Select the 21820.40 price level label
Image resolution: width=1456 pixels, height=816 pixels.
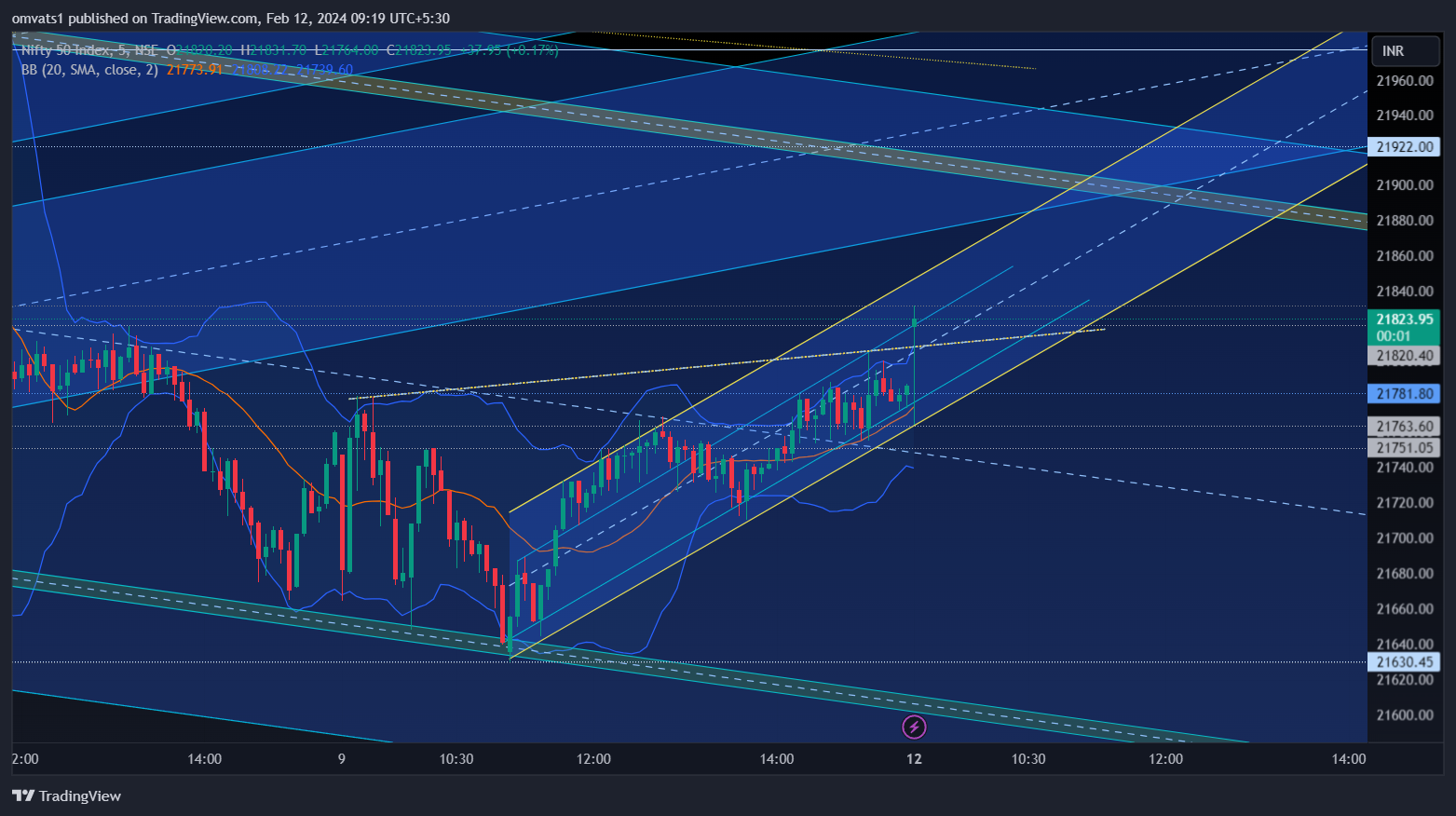pos(1404,355)
